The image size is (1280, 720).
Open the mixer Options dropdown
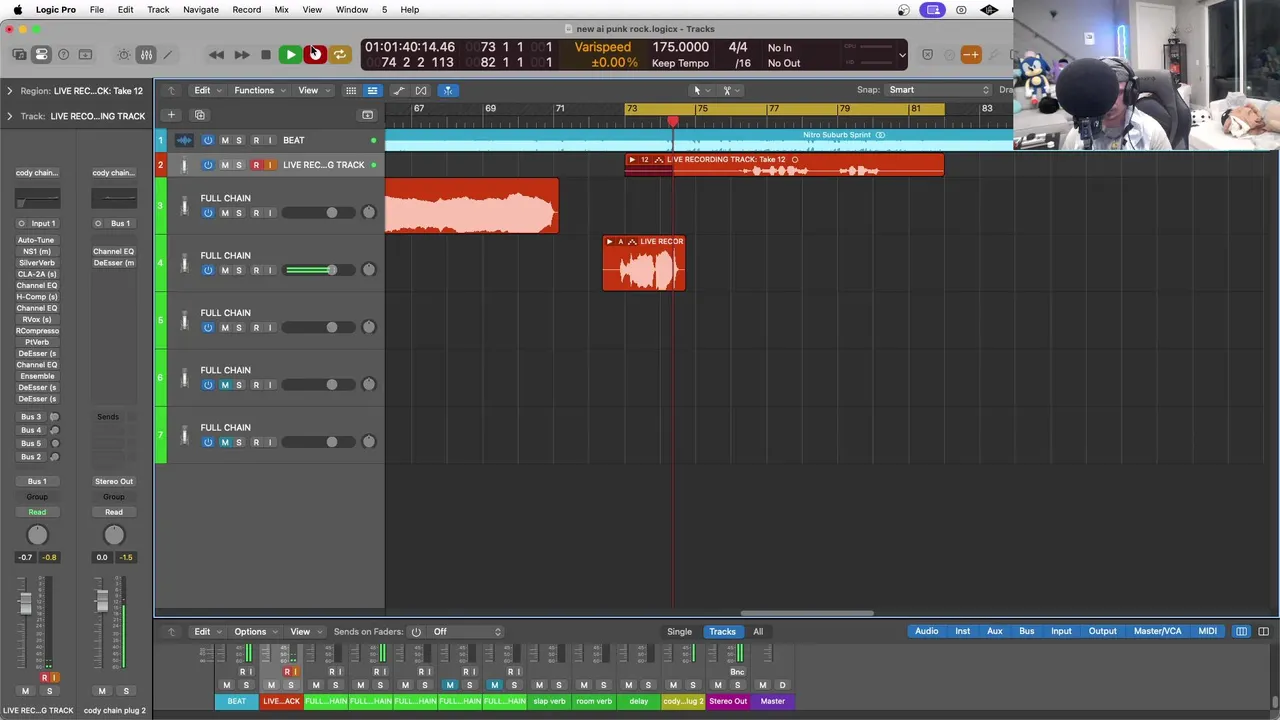pos(255,631)
